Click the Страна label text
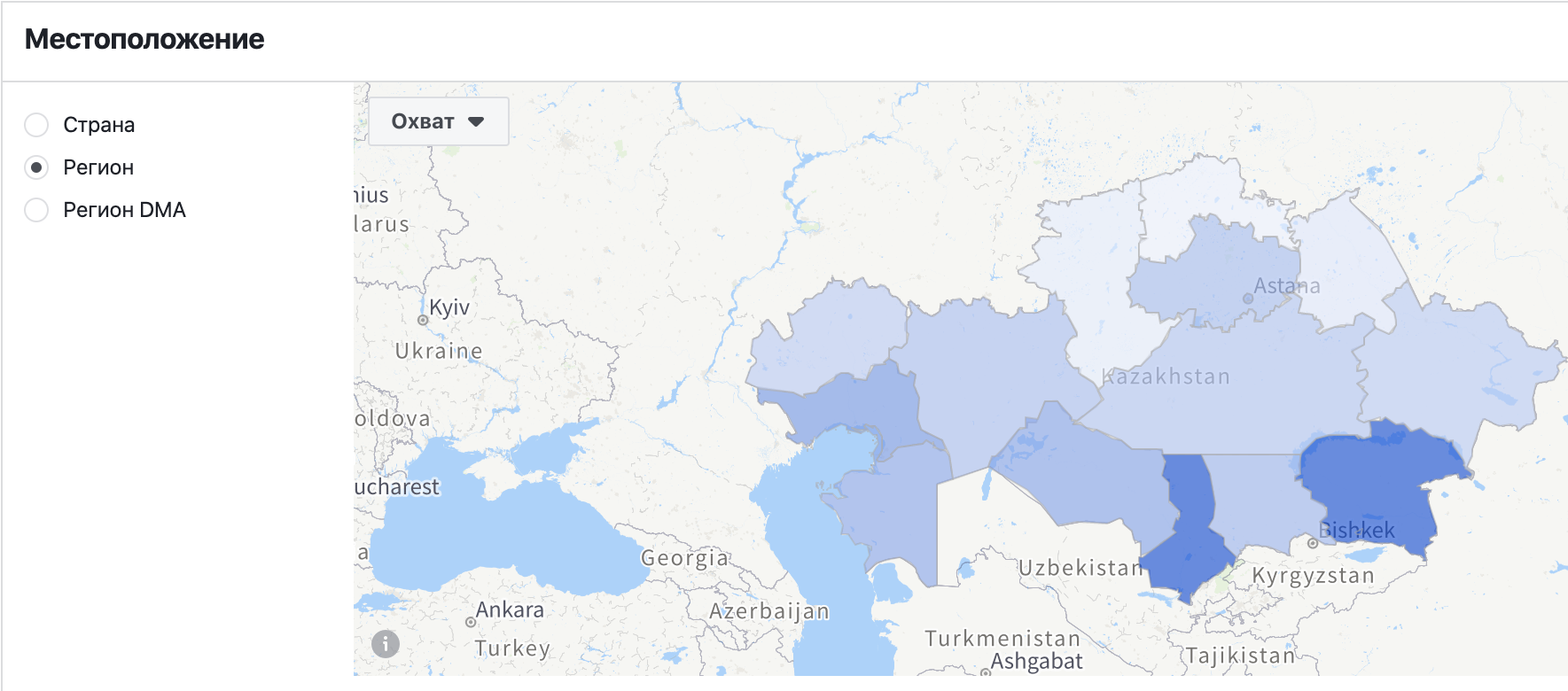 (x=99, y=125)
